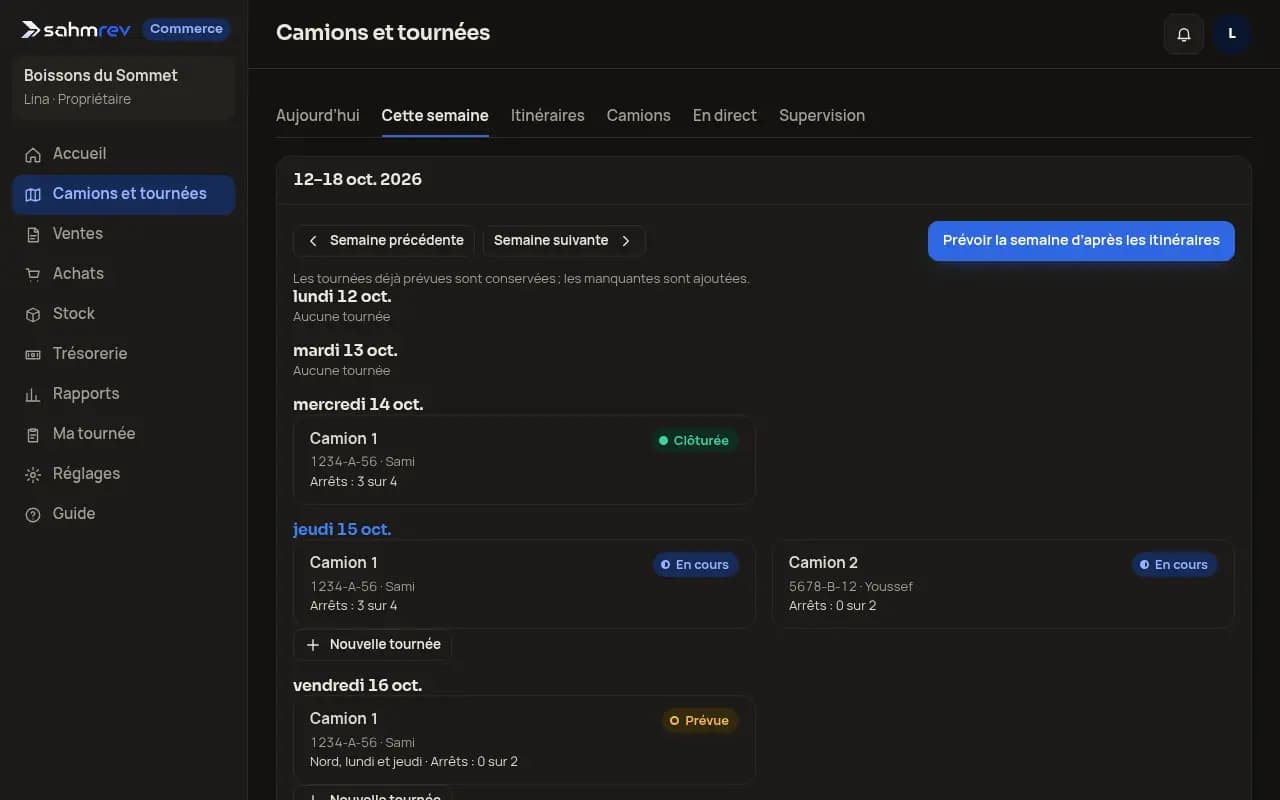Open the Camion 1 card on vendredi 16 oct.

pos(524,740)
